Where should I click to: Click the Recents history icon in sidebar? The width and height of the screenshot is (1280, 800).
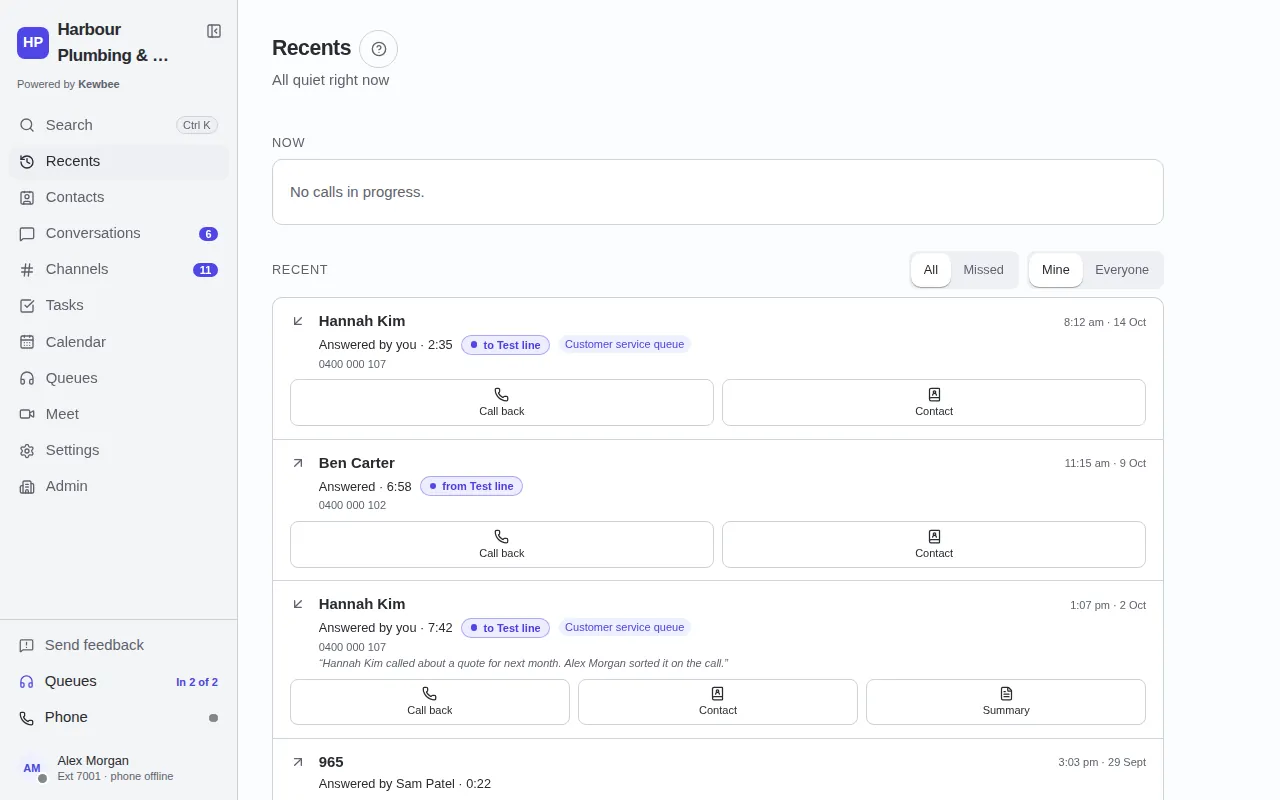tap(27, 161)
